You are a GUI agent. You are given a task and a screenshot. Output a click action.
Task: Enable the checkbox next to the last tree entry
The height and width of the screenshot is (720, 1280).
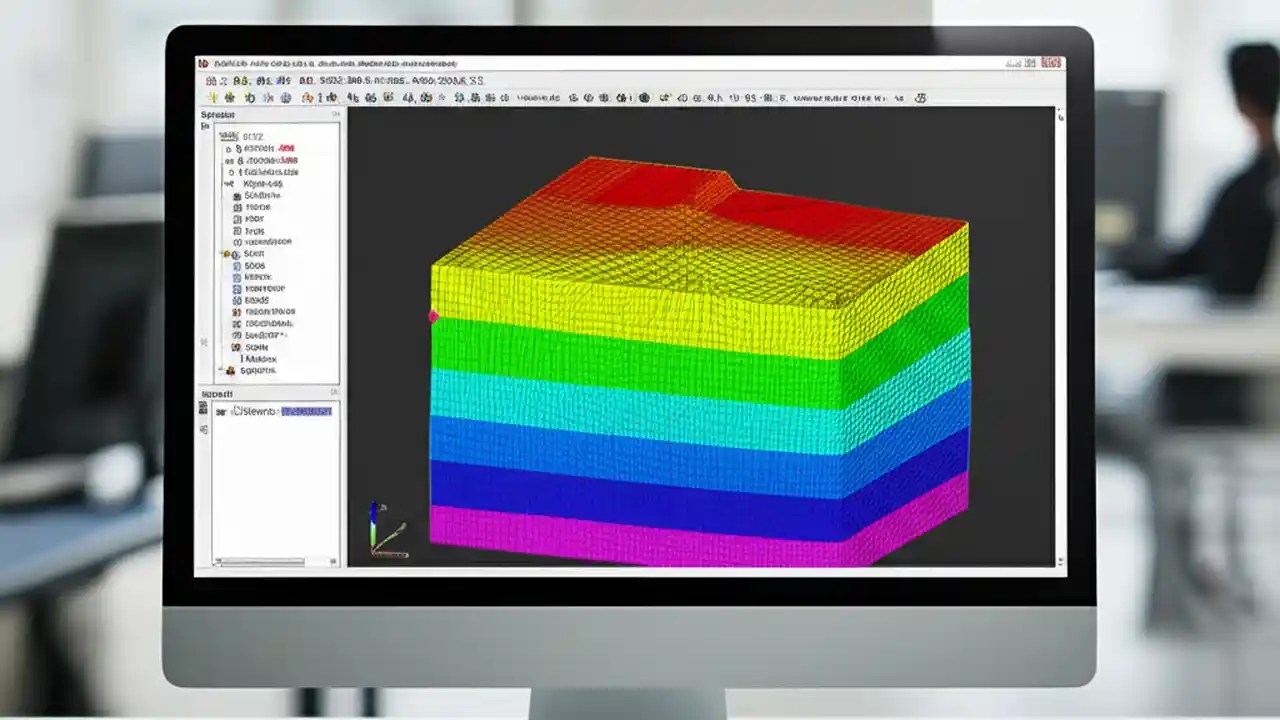pyautogui.click(x=220, y=370)
